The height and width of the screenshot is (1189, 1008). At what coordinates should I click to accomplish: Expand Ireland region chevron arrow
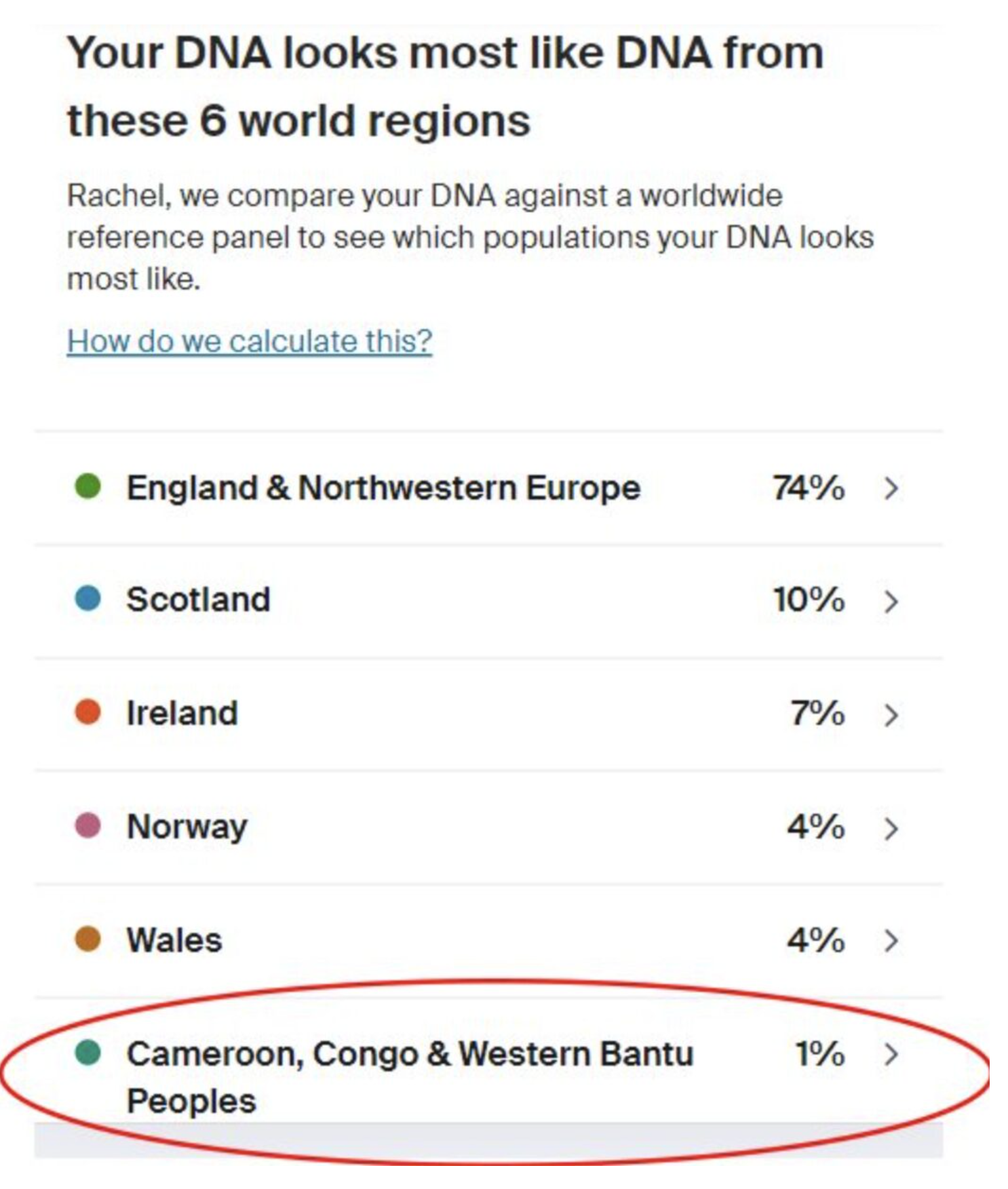coord(891,715)
